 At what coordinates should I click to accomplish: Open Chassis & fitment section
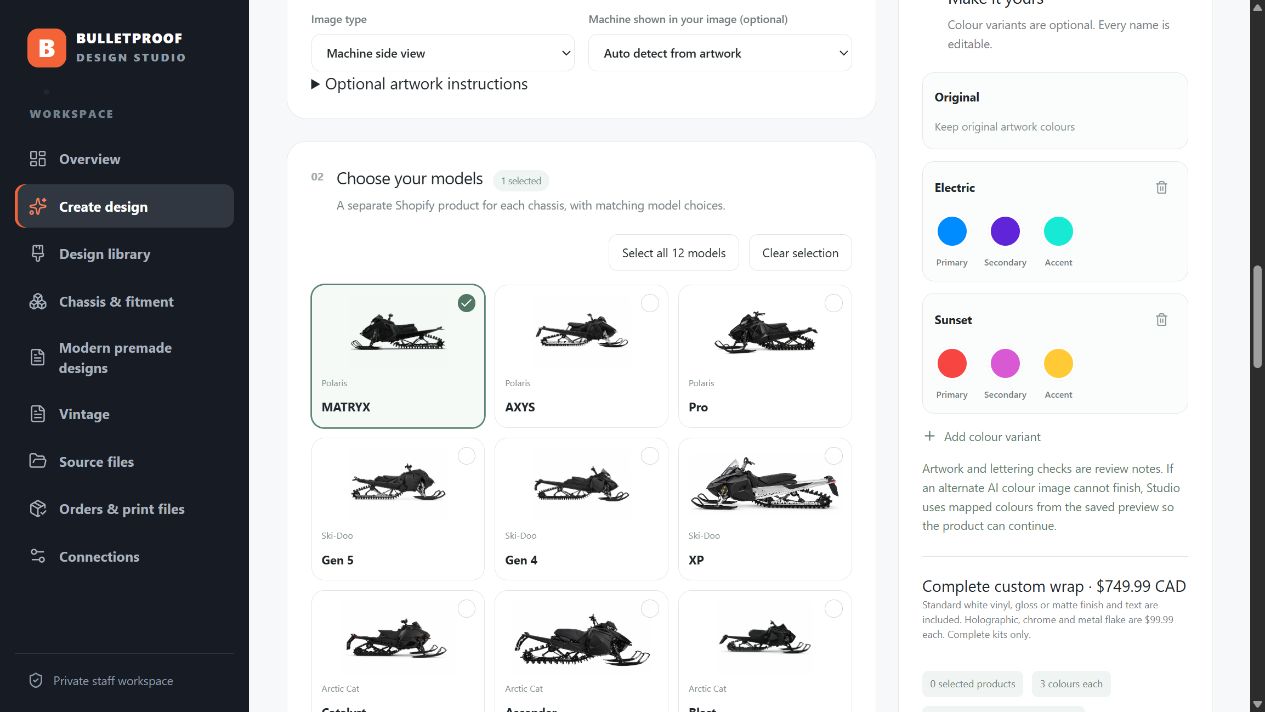click(124, 302)
